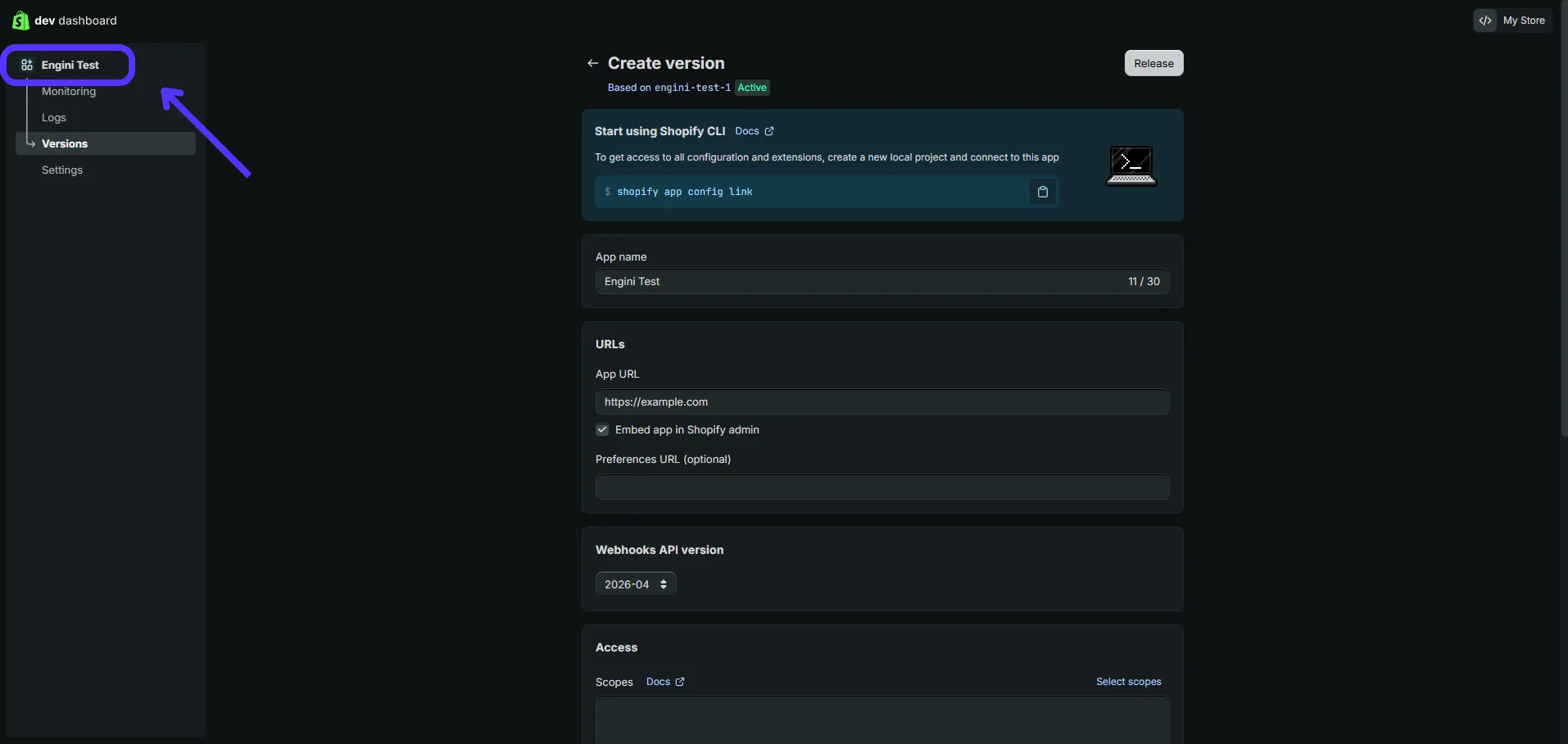The width and height of the screenshot is (1568, 744).
Task: Click the 11 / 30 character counter
Action: click(1144, 281)
